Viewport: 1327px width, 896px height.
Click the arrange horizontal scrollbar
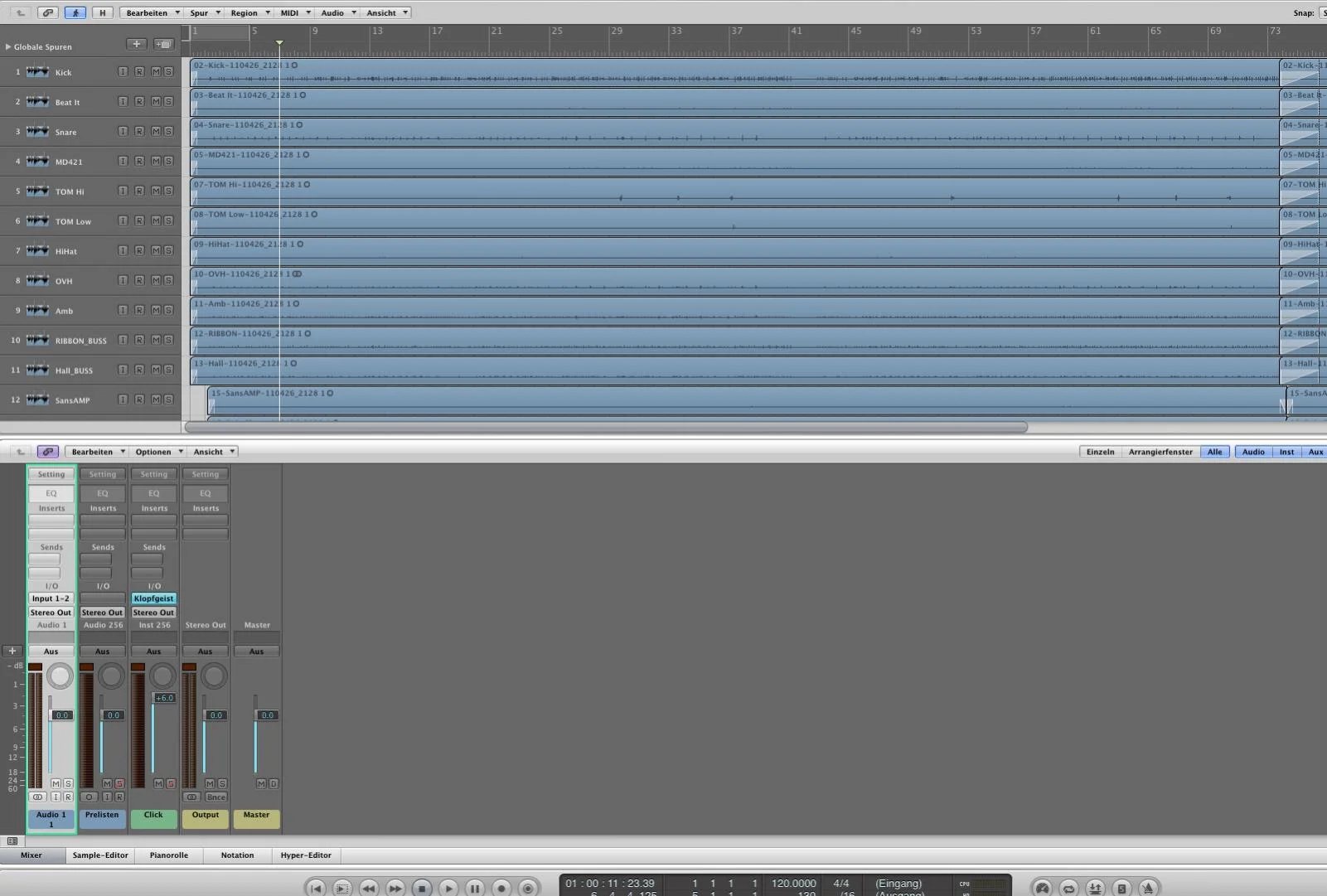tap(606, 427)
